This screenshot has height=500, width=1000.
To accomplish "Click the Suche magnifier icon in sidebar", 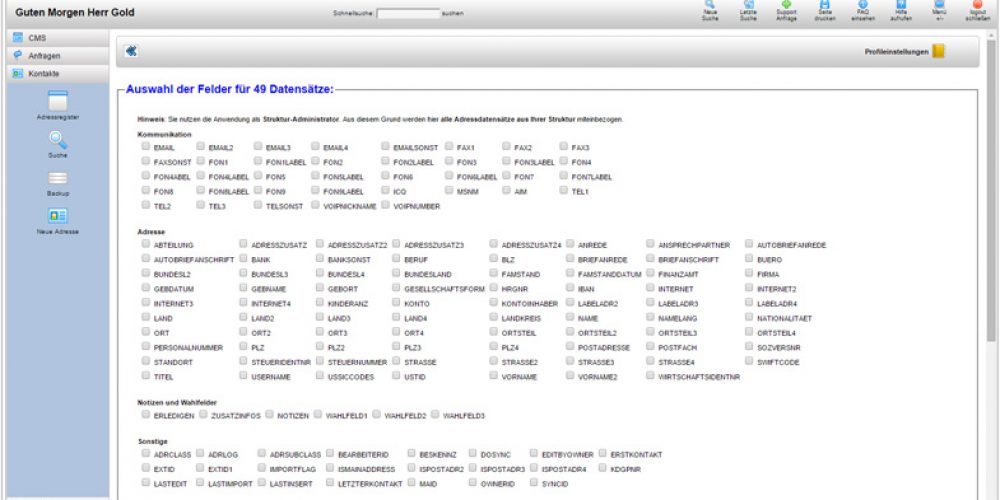I will click(x=57, y=140).
